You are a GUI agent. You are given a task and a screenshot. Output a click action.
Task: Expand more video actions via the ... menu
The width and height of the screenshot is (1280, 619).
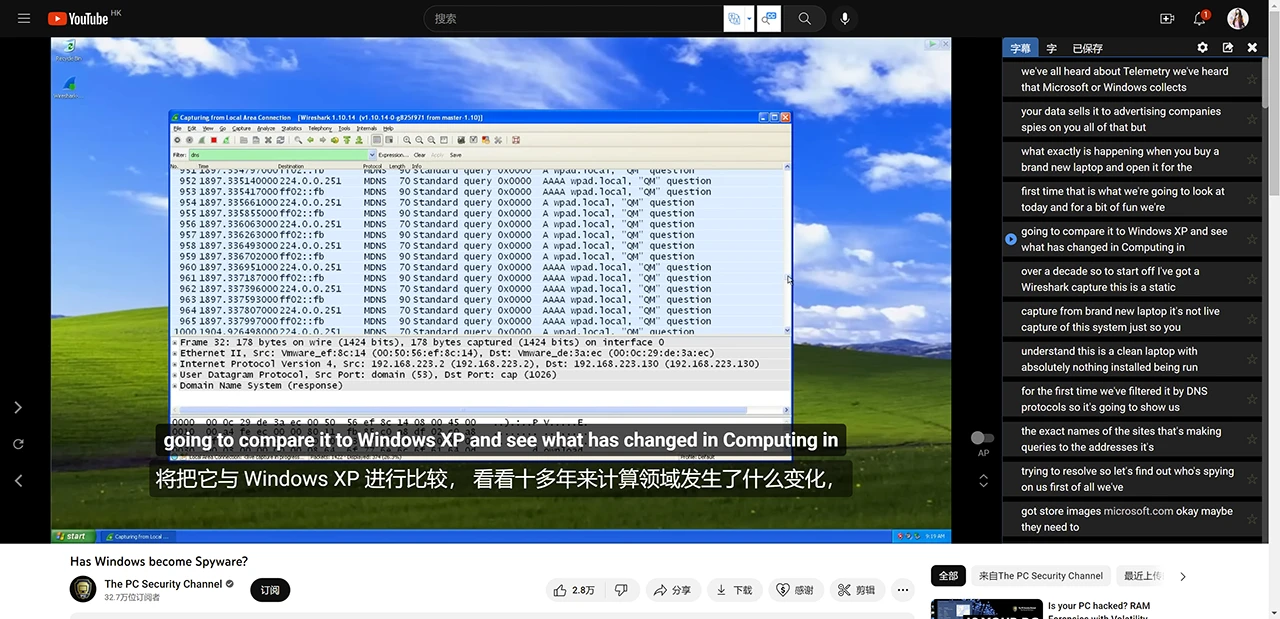point(902,590)
